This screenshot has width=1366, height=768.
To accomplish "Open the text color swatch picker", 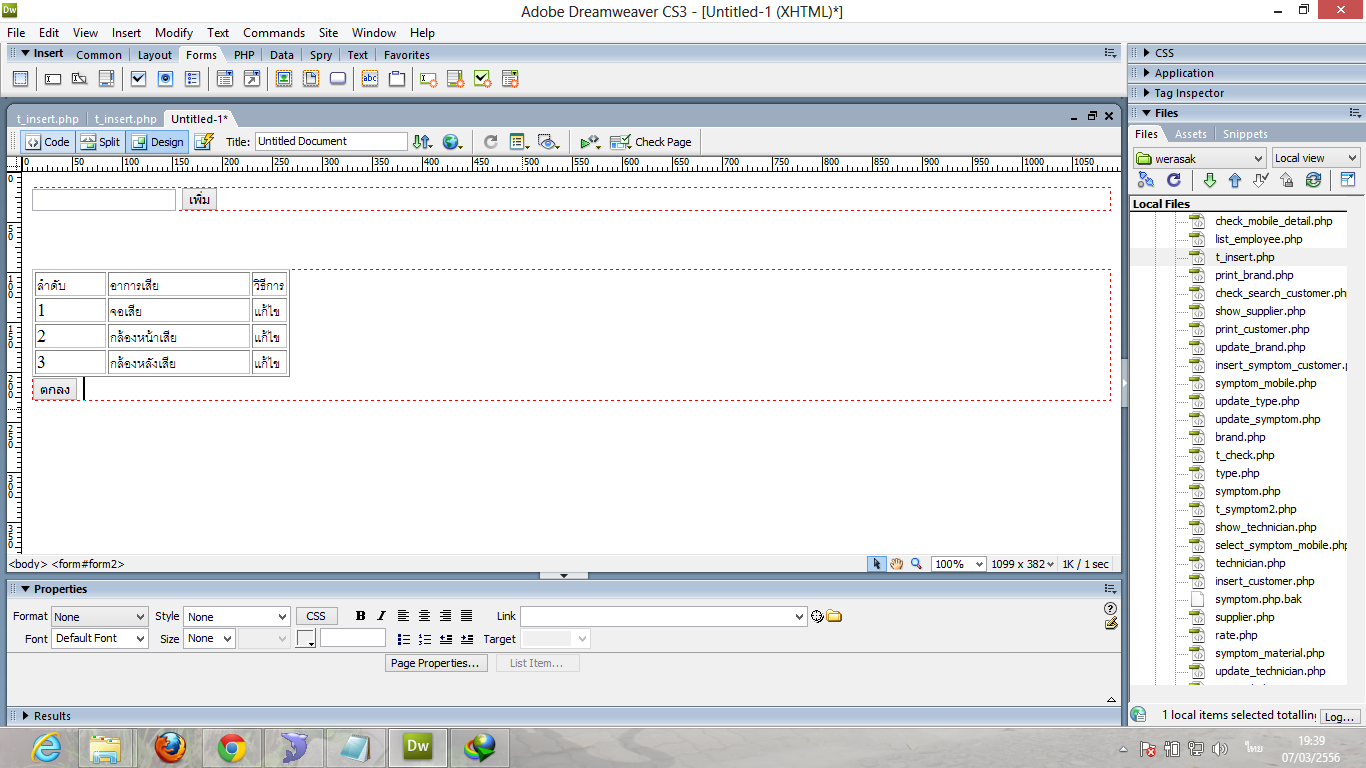I will click(306, 638).
